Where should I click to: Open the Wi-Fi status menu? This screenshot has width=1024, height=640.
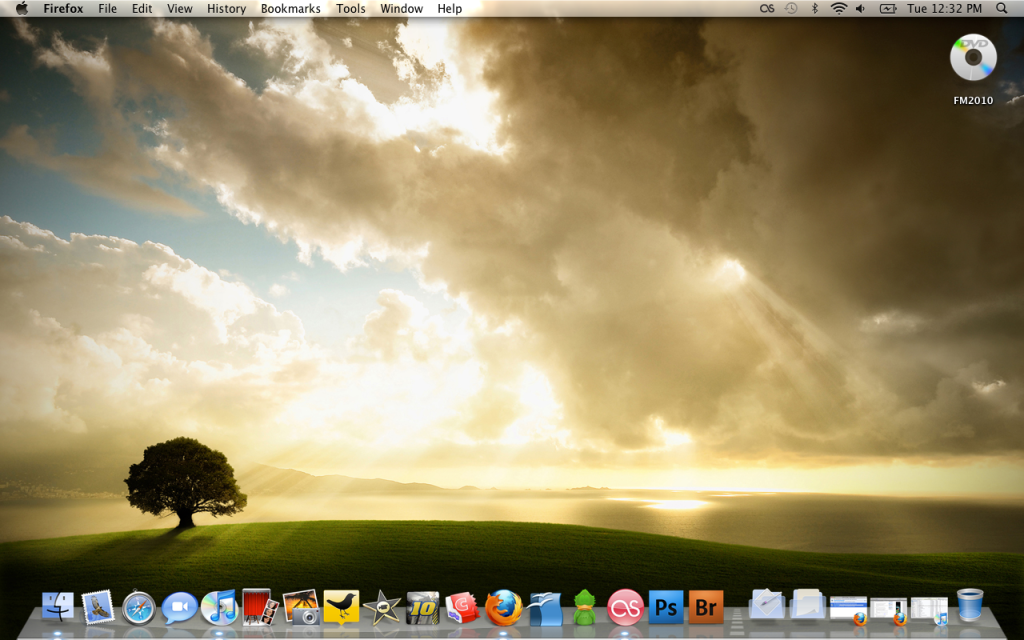(839, 8)
